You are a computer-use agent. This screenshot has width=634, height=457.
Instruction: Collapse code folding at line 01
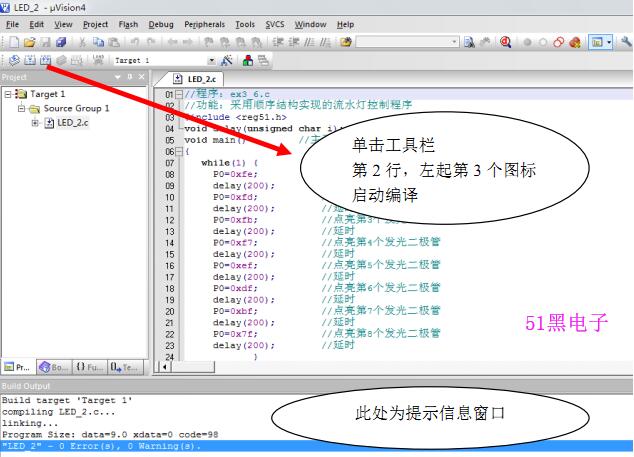[179, 95]
